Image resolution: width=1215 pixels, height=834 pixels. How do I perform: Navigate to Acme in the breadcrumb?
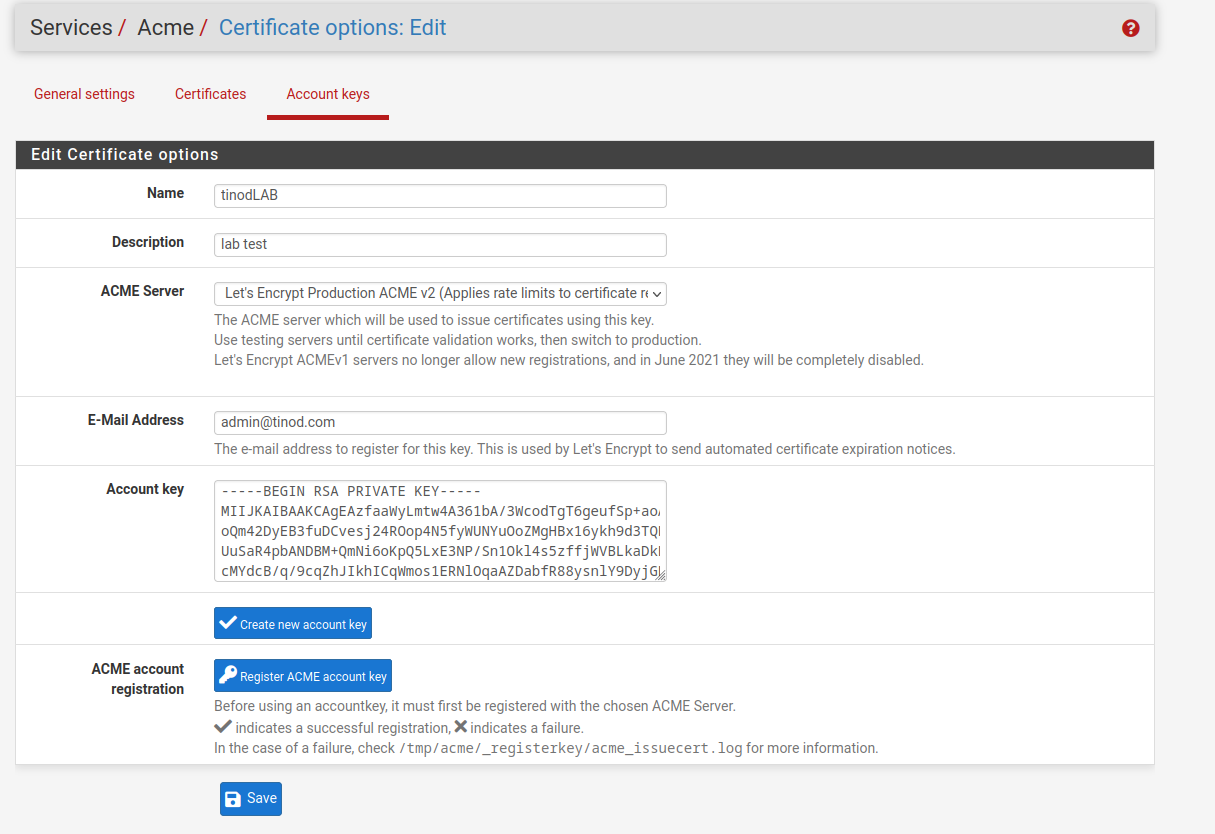tap(165, 28)
